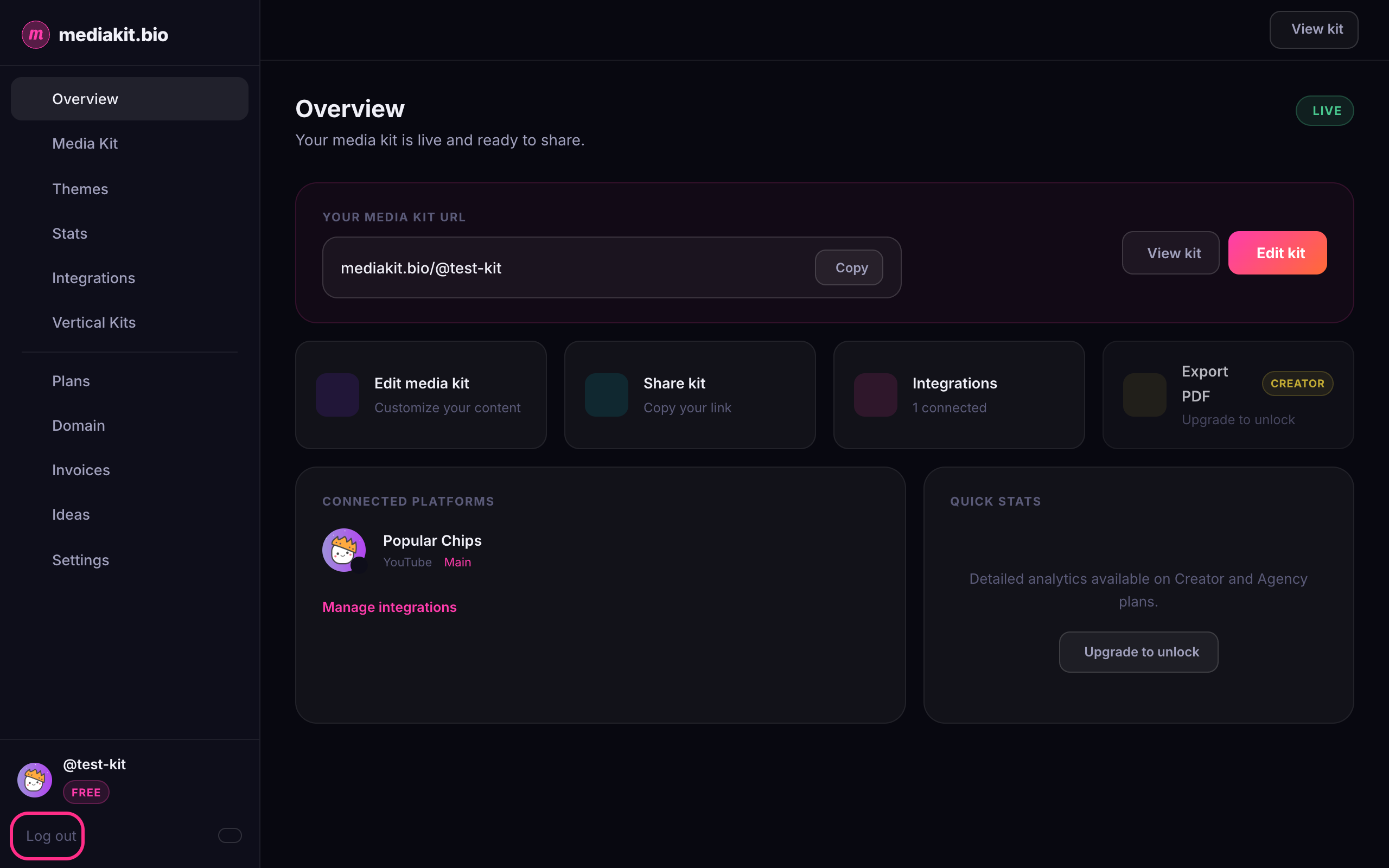This screenshot has width=1389, height=868.
Task: Open the Manage integrations link
Action: click(389, 607)
